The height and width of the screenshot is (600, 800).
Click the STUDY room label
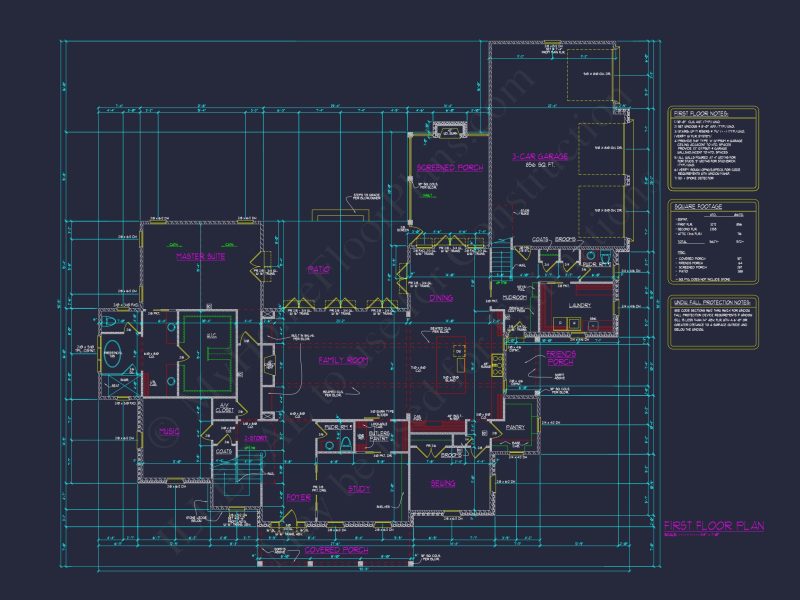[x=359, y=489]
